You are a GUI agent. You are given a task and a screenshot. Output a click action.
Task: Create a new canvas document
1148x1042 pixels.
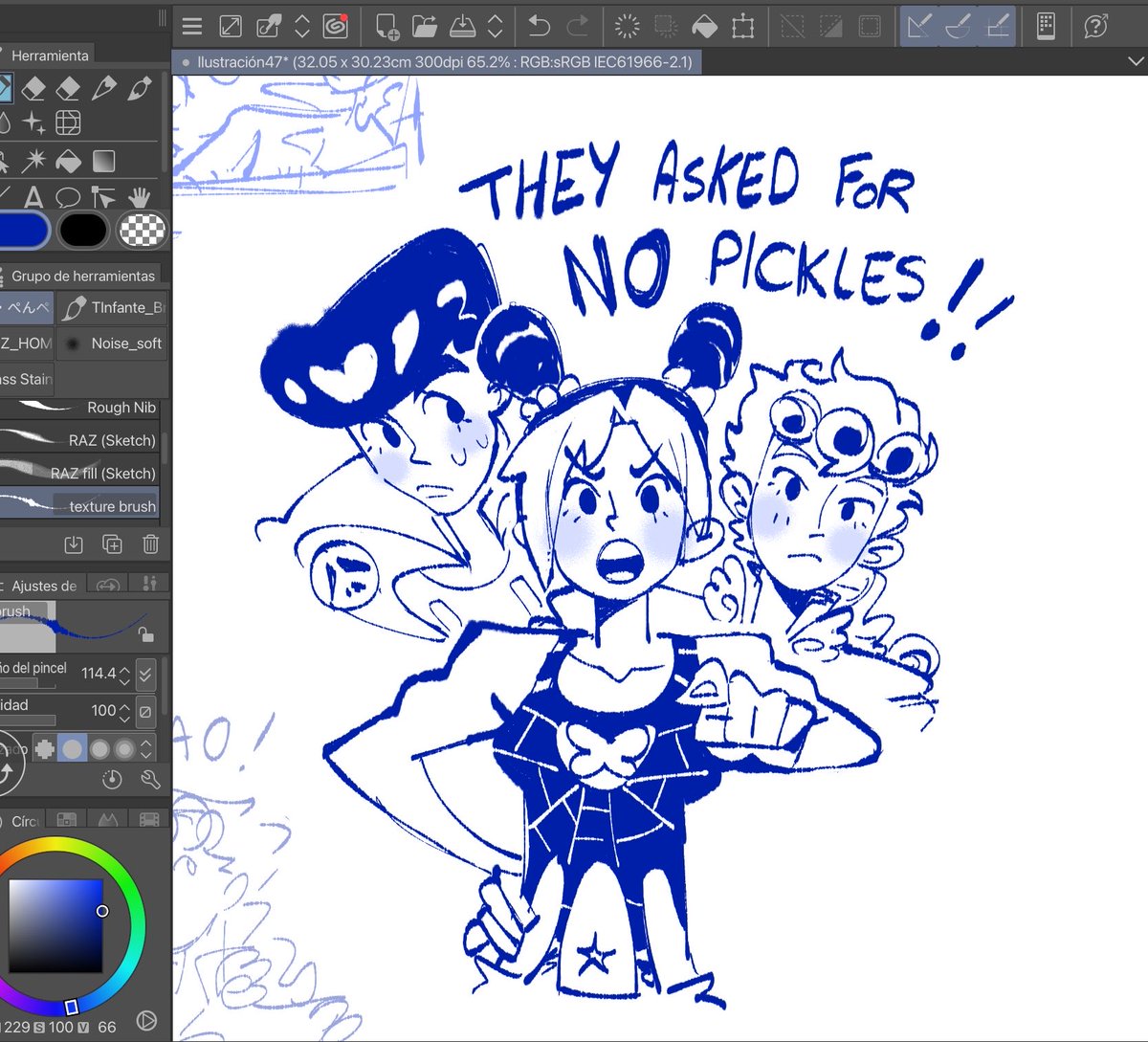tap(386, 27)
